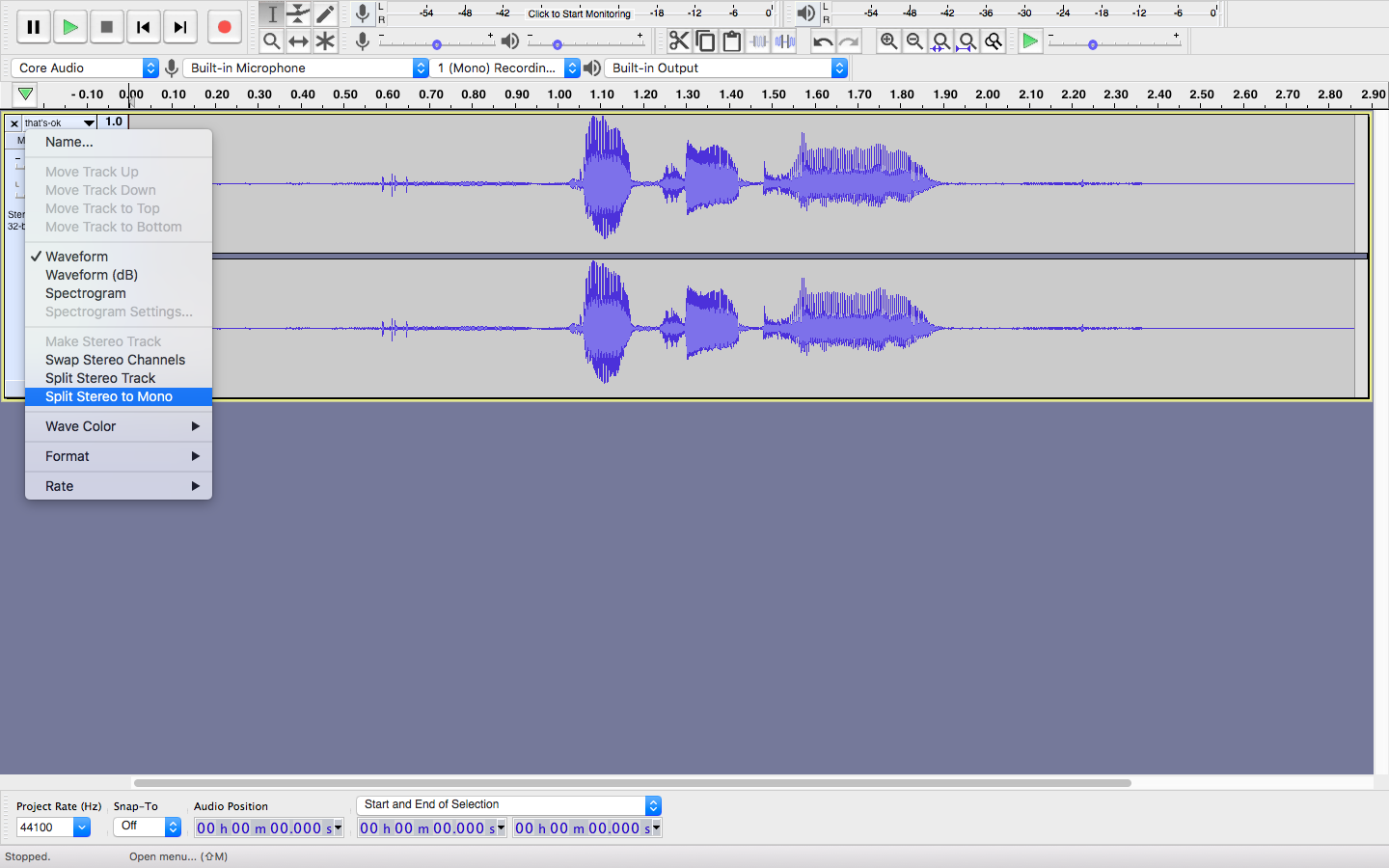Click Click to Start Monitoring meter
The height and width of the screenshot is (868, 1389).
(x=579, y=14)
